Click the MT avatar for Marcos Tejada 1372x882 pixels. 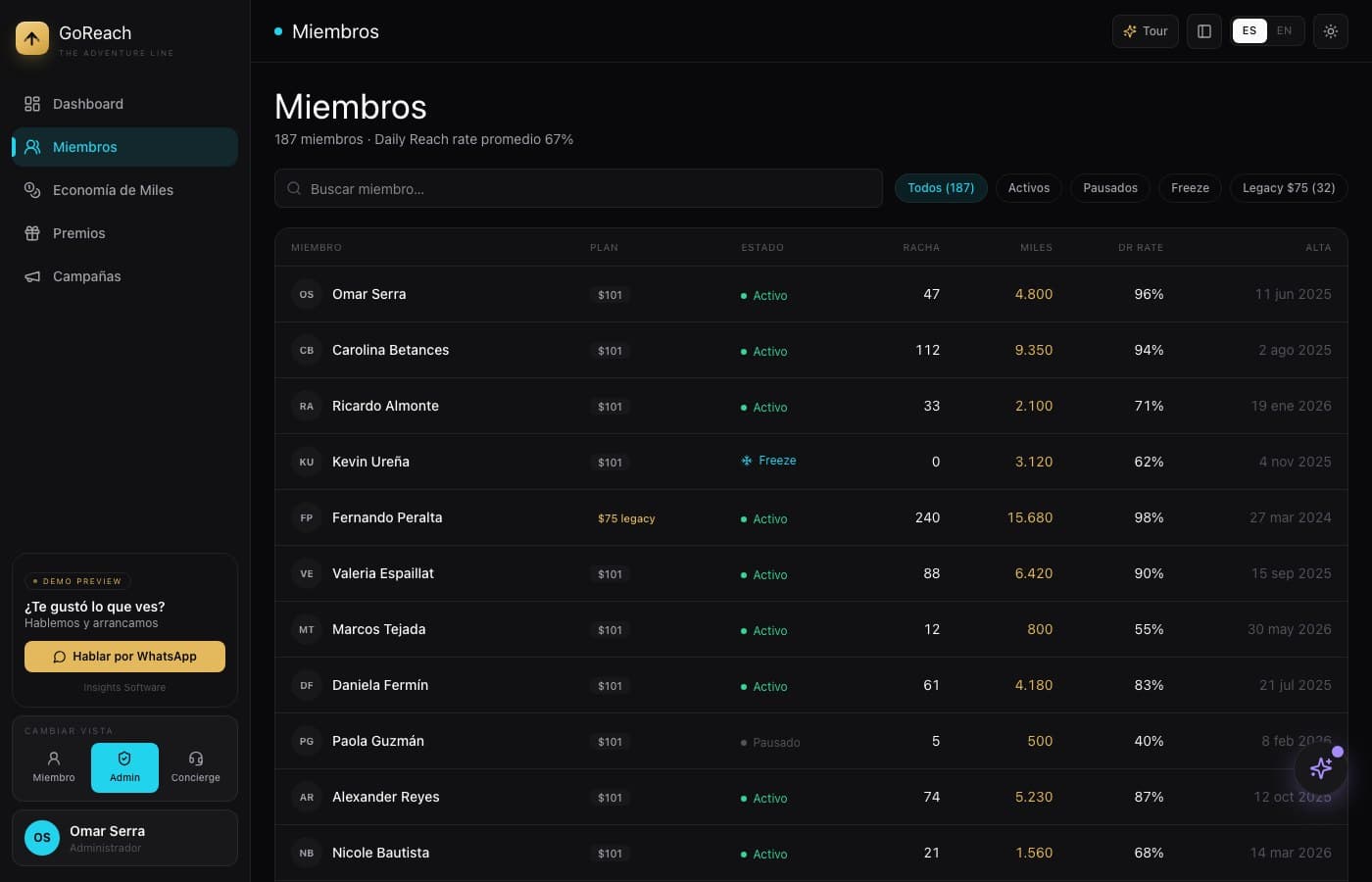(x=307, y=629)
